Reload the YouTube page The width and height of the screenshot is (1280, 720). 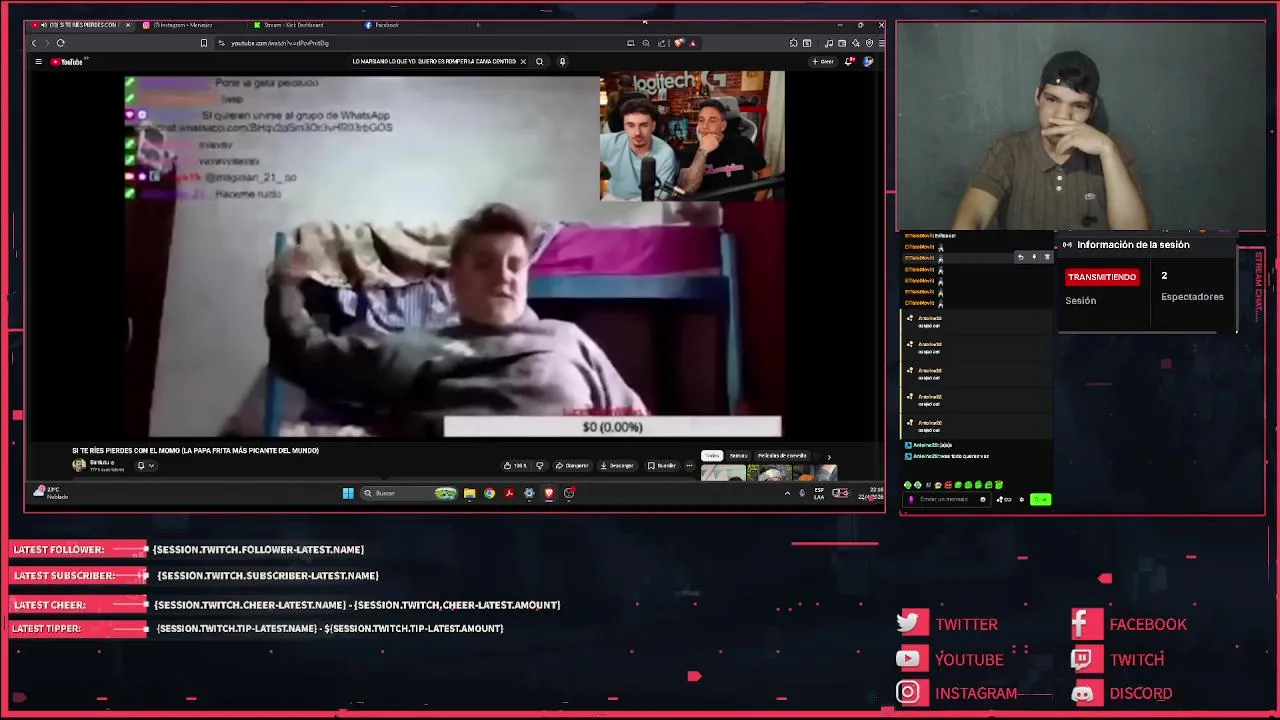(60, 43)
